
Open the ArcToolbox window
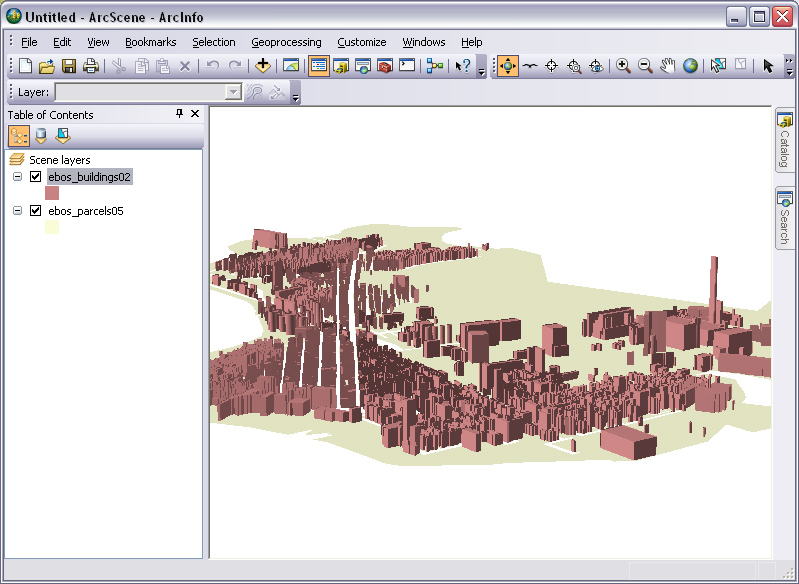tap(384, 66)
